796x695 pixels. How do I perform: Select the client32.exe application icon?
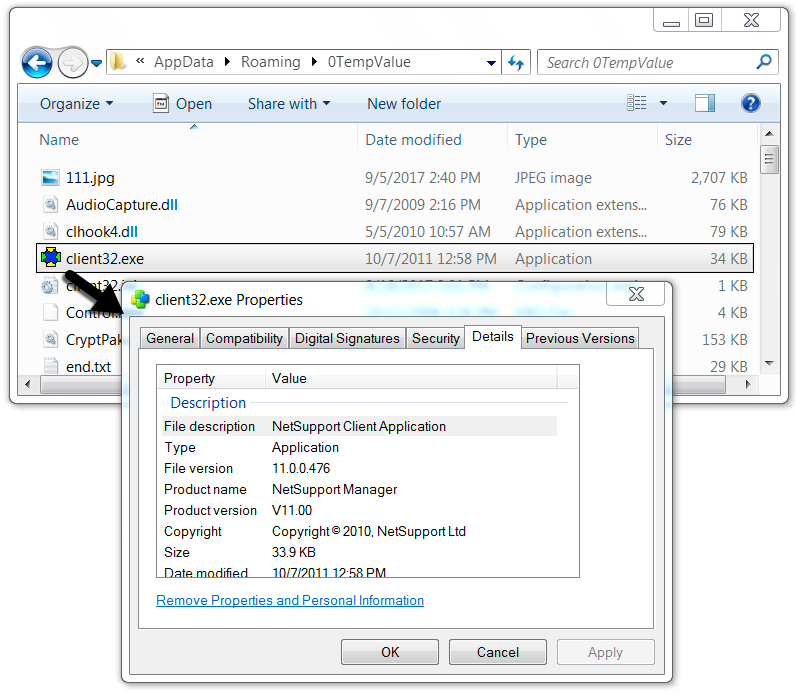[51, 258]
